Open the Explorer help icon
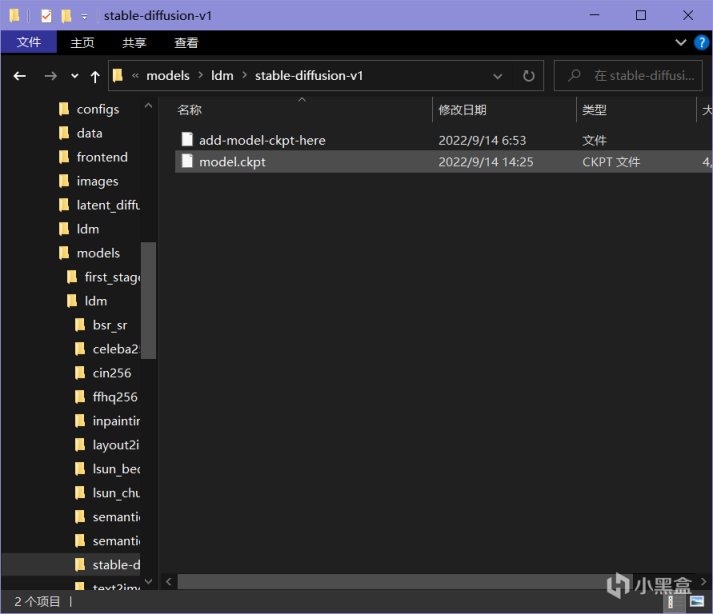The height and width of the screenshot is (614, 713). click(701, 43)
